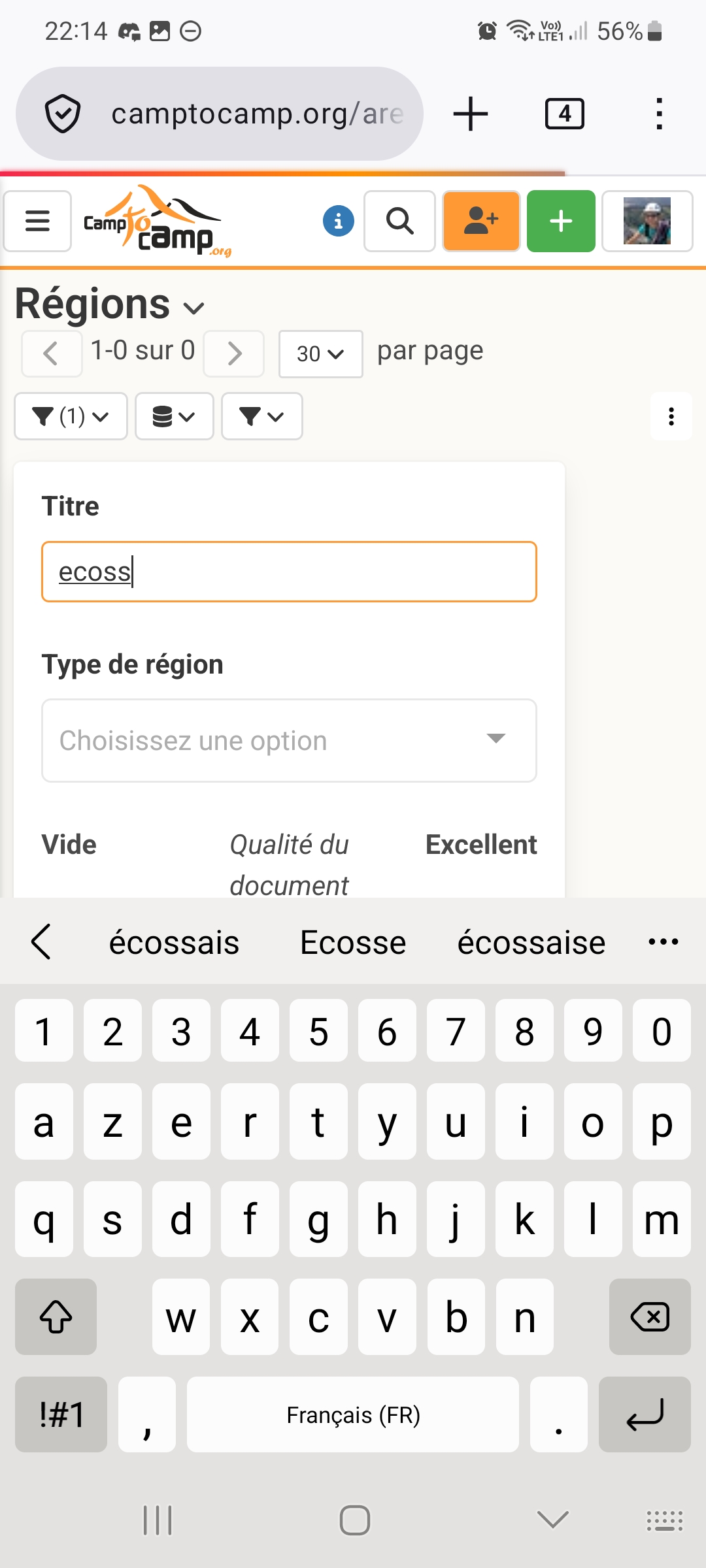Tap the orange add-user button
The height and width of the screenshot is (1568, 706).
pyautogui.click(x=481, y=221)
